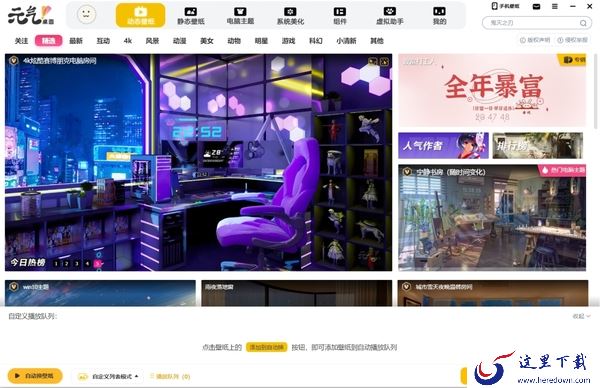The height and width of the screenshot is (388, 600).
Task: Click the V badge on cyberpunk wallpaper
Action: click(14, 60)
